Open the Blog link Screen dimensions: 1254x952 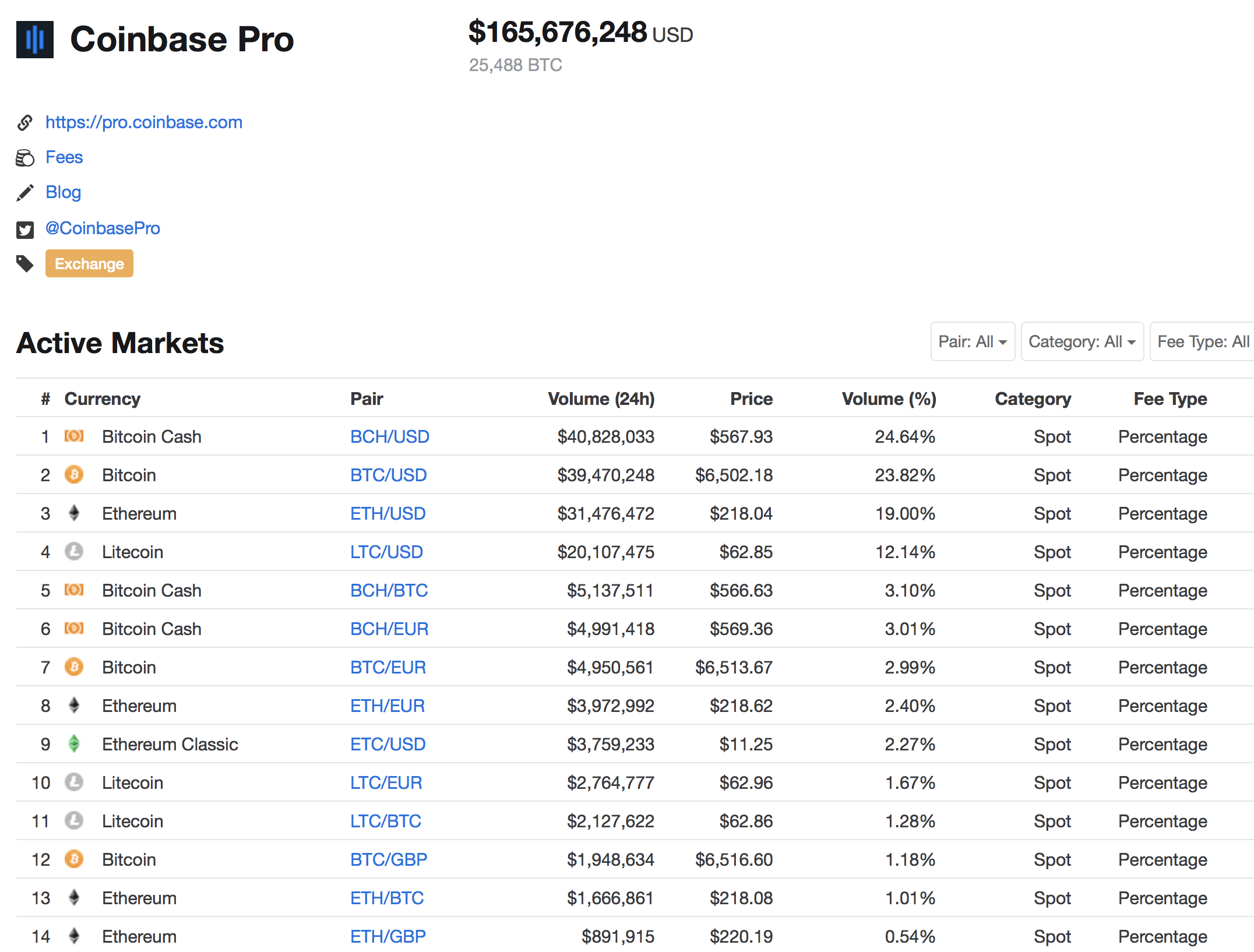tap(63, 192)
